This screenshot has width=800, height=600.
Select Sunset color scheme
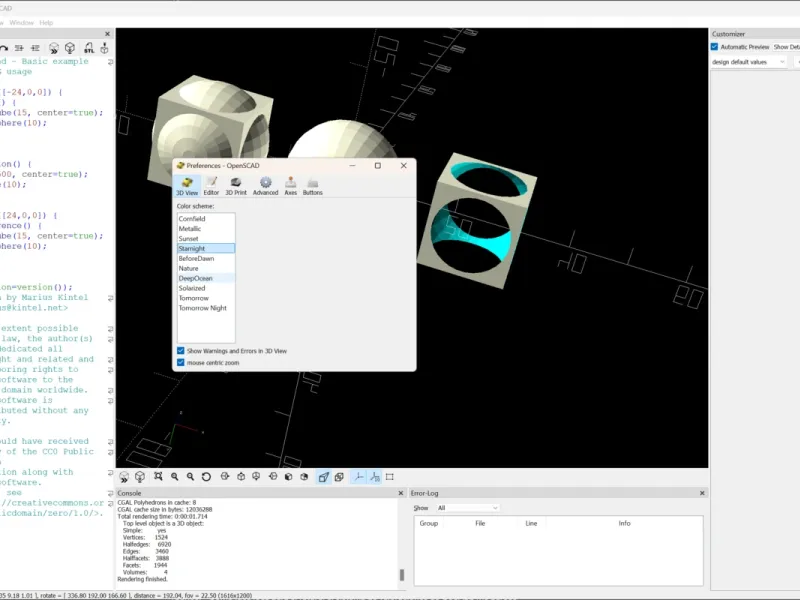tap(206, 239)
